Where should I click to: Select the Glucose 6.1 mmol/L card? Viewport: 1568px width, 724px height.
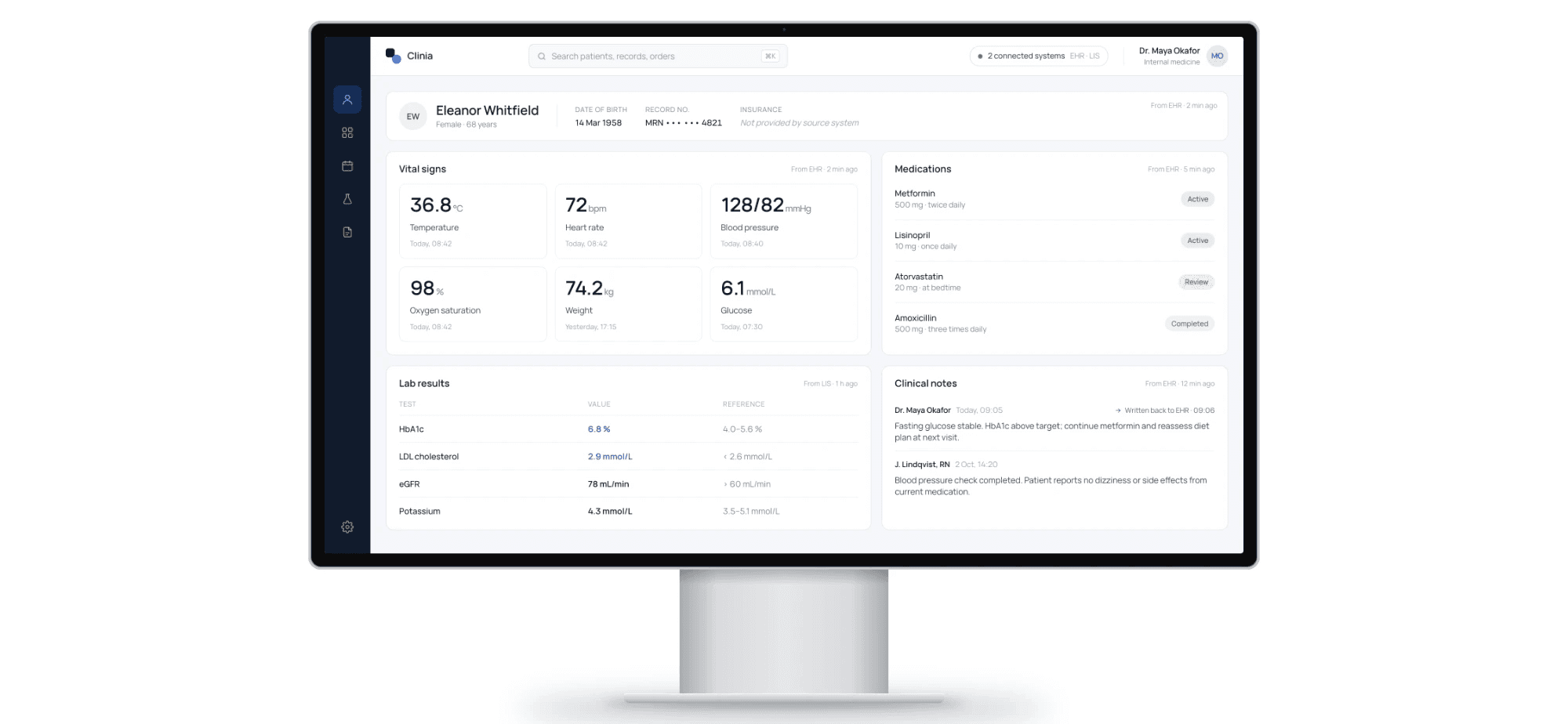point(784,304)
